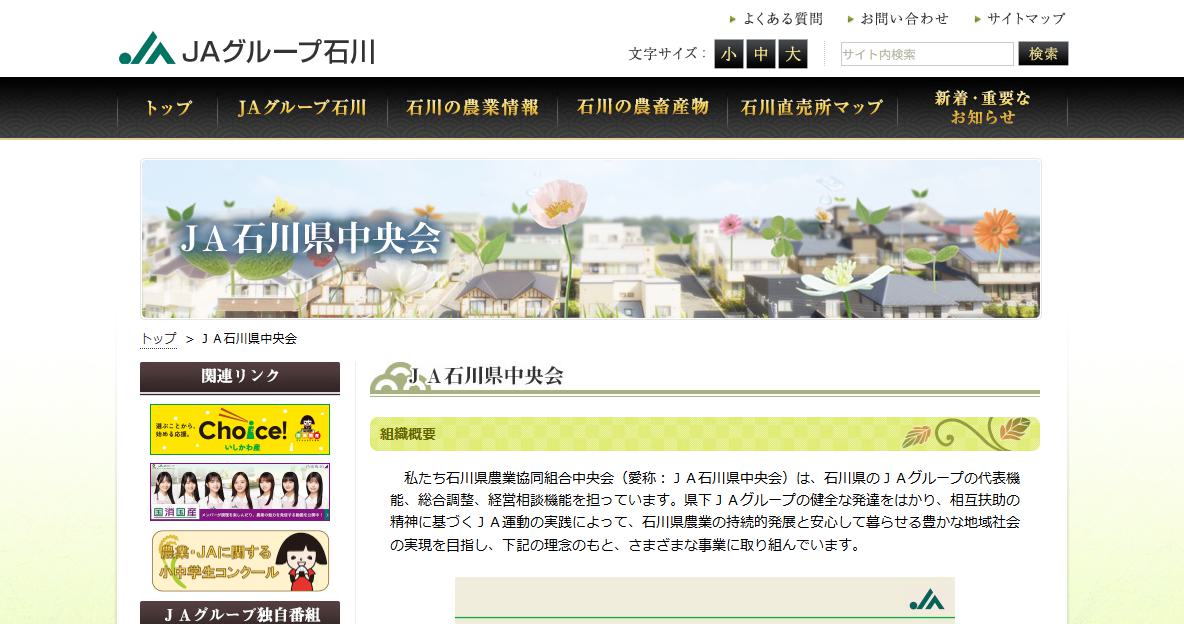The image size is (1184, 624).
Task: Set text size to 大
Action: click(793, 54)
